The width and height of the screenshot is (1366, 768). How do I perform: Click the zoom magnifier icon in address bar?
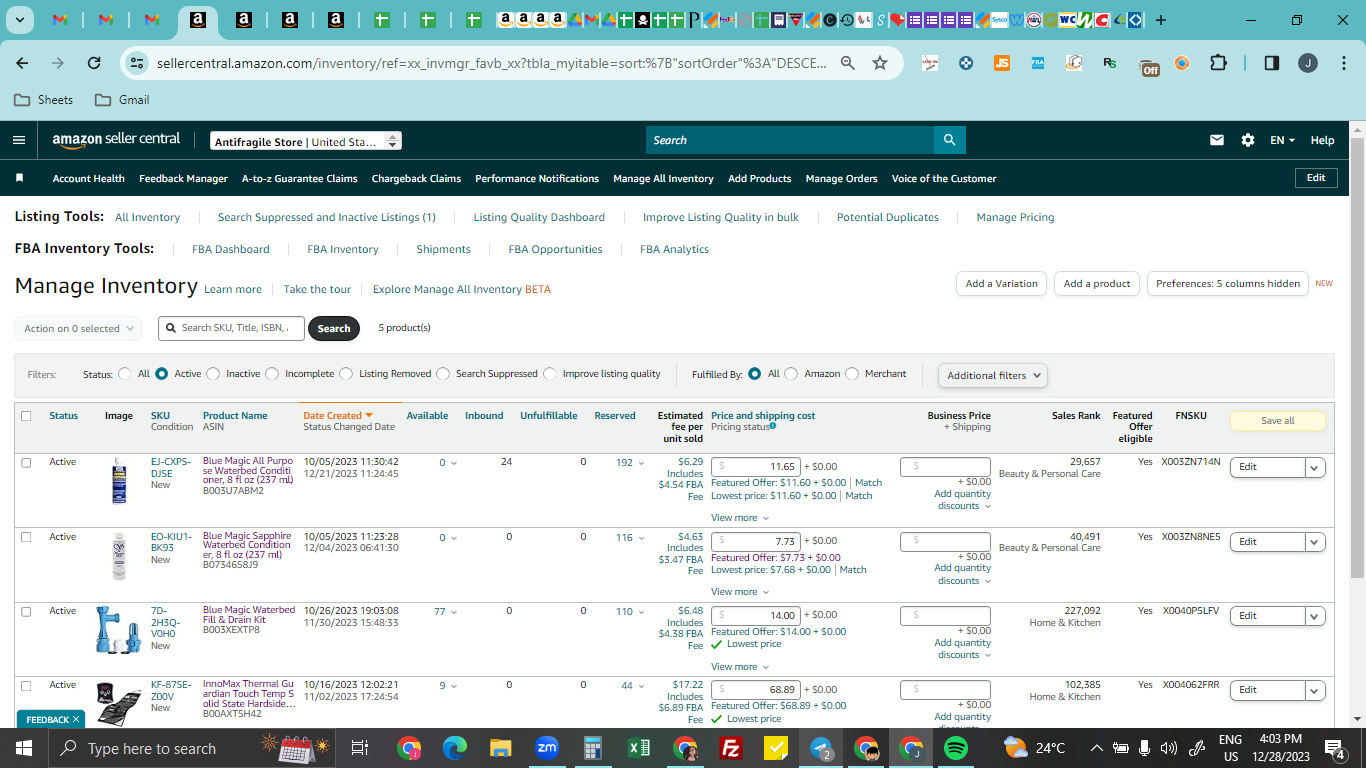848,63
